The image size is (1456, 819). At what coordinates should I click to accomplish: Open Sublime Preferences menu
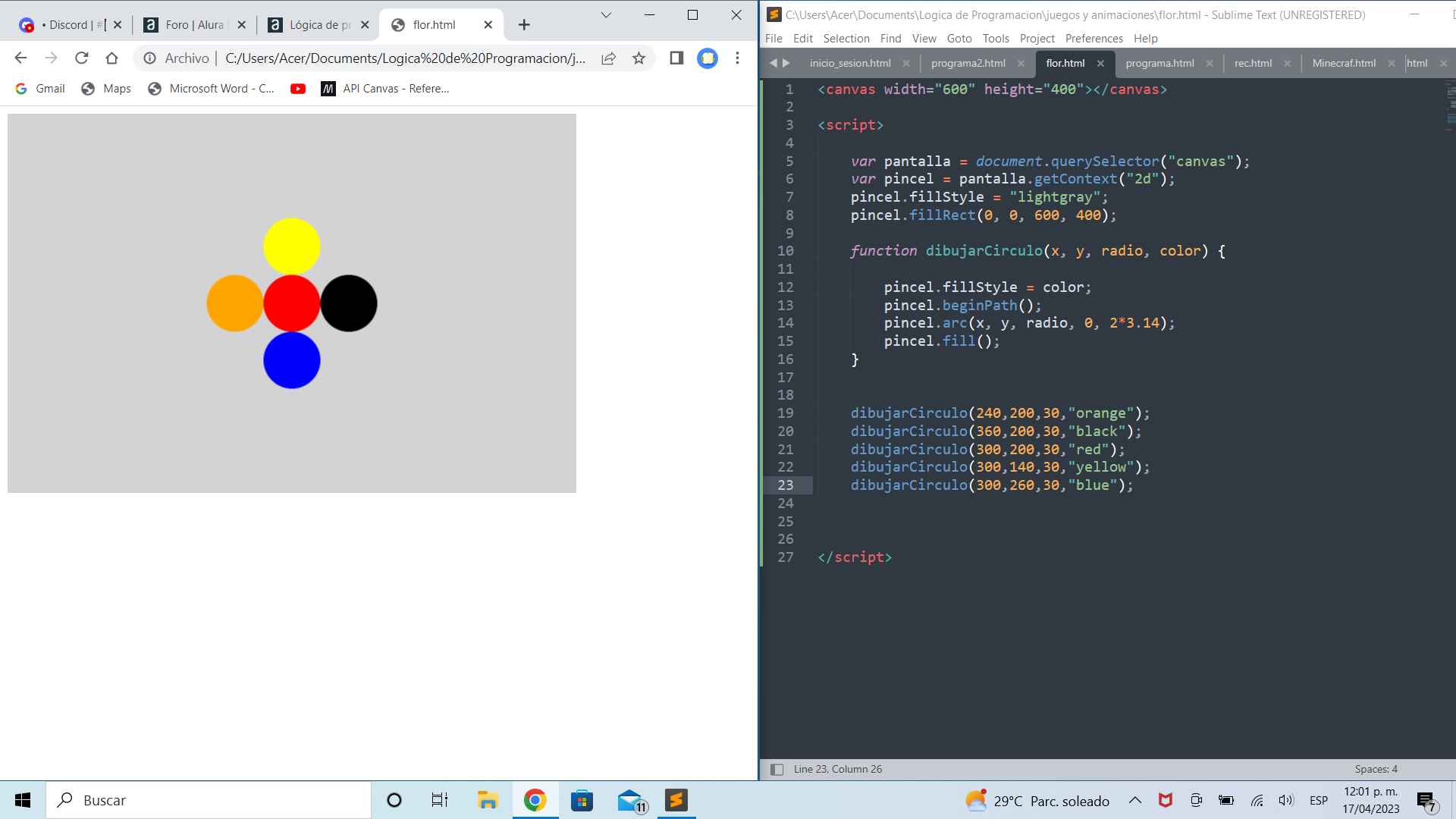coord(1094,39)
